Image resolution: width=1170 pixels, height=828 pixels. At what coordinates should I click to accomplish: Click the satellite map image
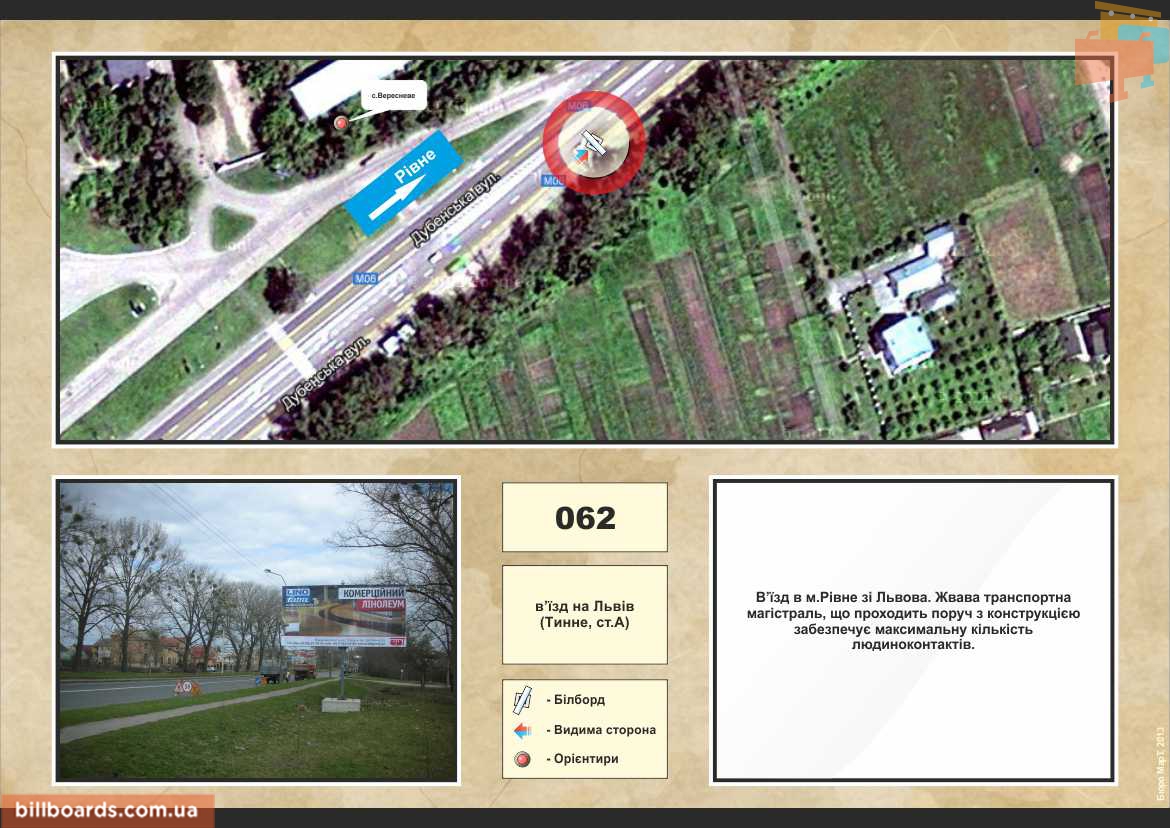(585, 250)
